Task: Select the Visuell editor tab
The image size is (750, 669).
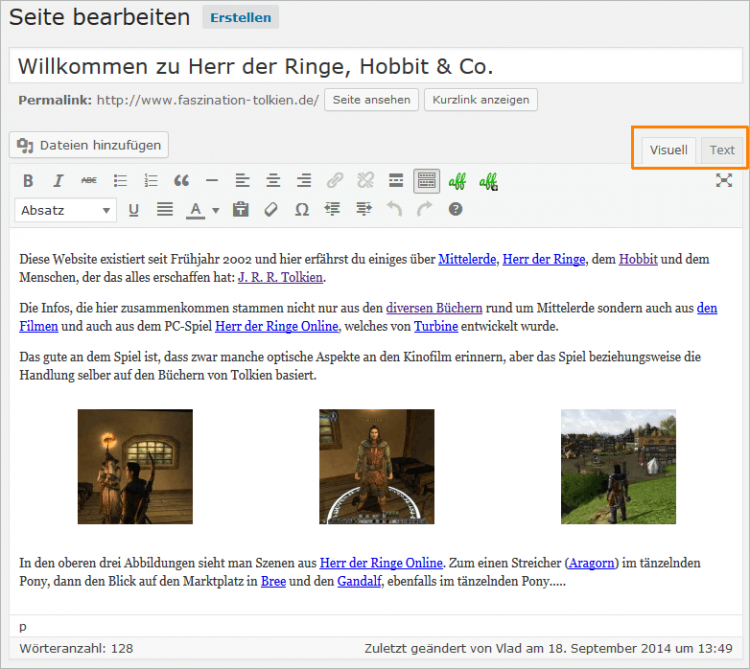Action: pos(668,150)
